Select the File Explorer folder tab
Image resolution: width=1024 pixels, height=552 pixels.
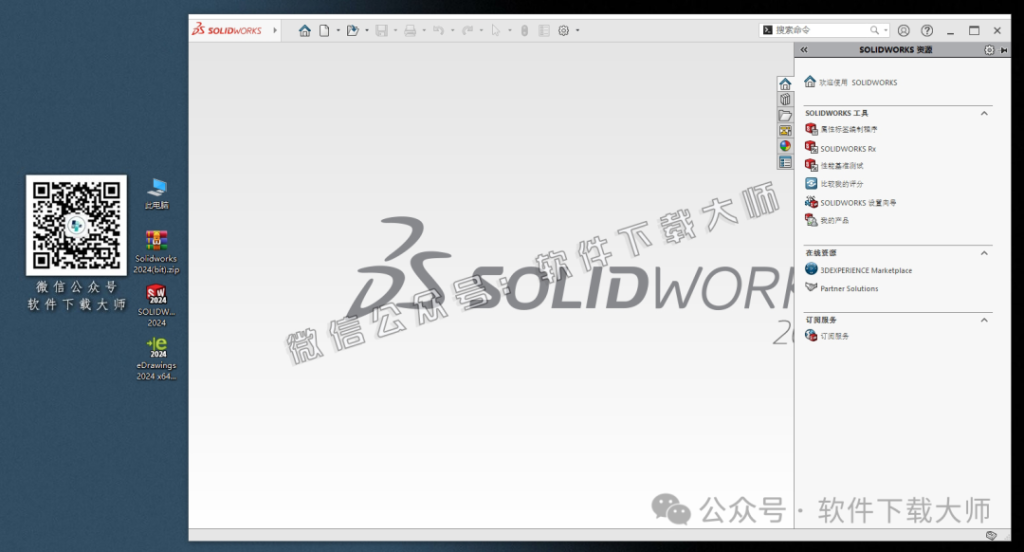pos(785,115)
